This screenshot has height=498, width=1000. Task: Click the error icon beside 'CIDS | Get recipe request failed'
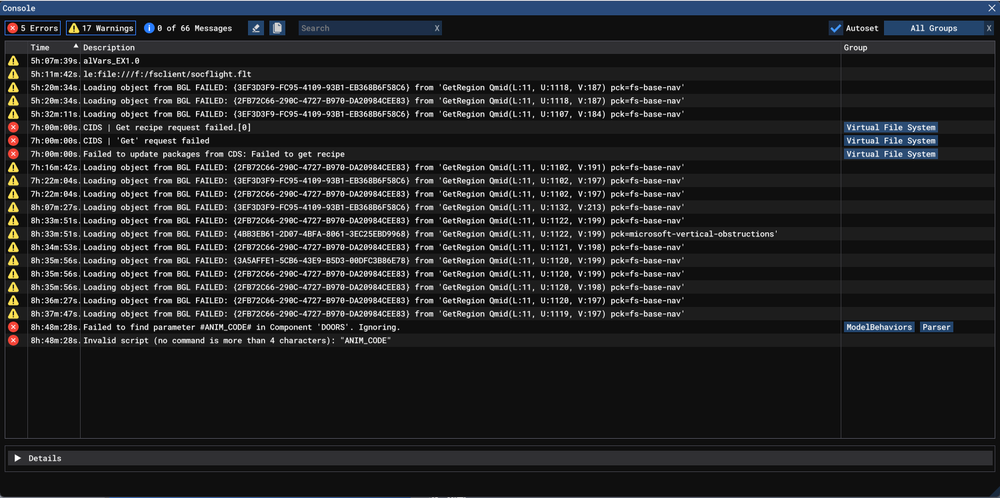click(x=13, y=127)
